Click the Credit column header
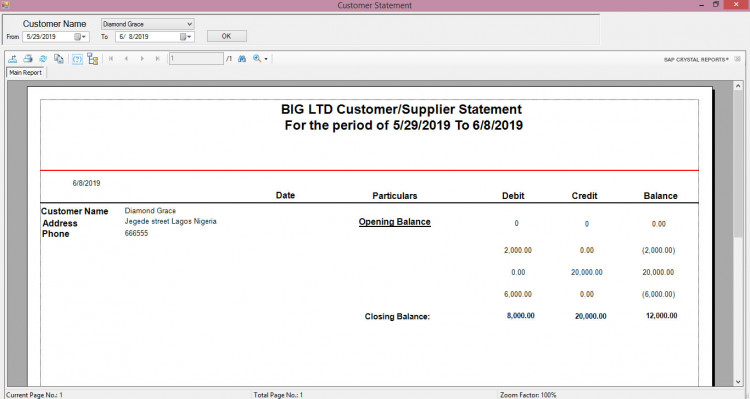750x399 pixels. [x=585, y=196]
